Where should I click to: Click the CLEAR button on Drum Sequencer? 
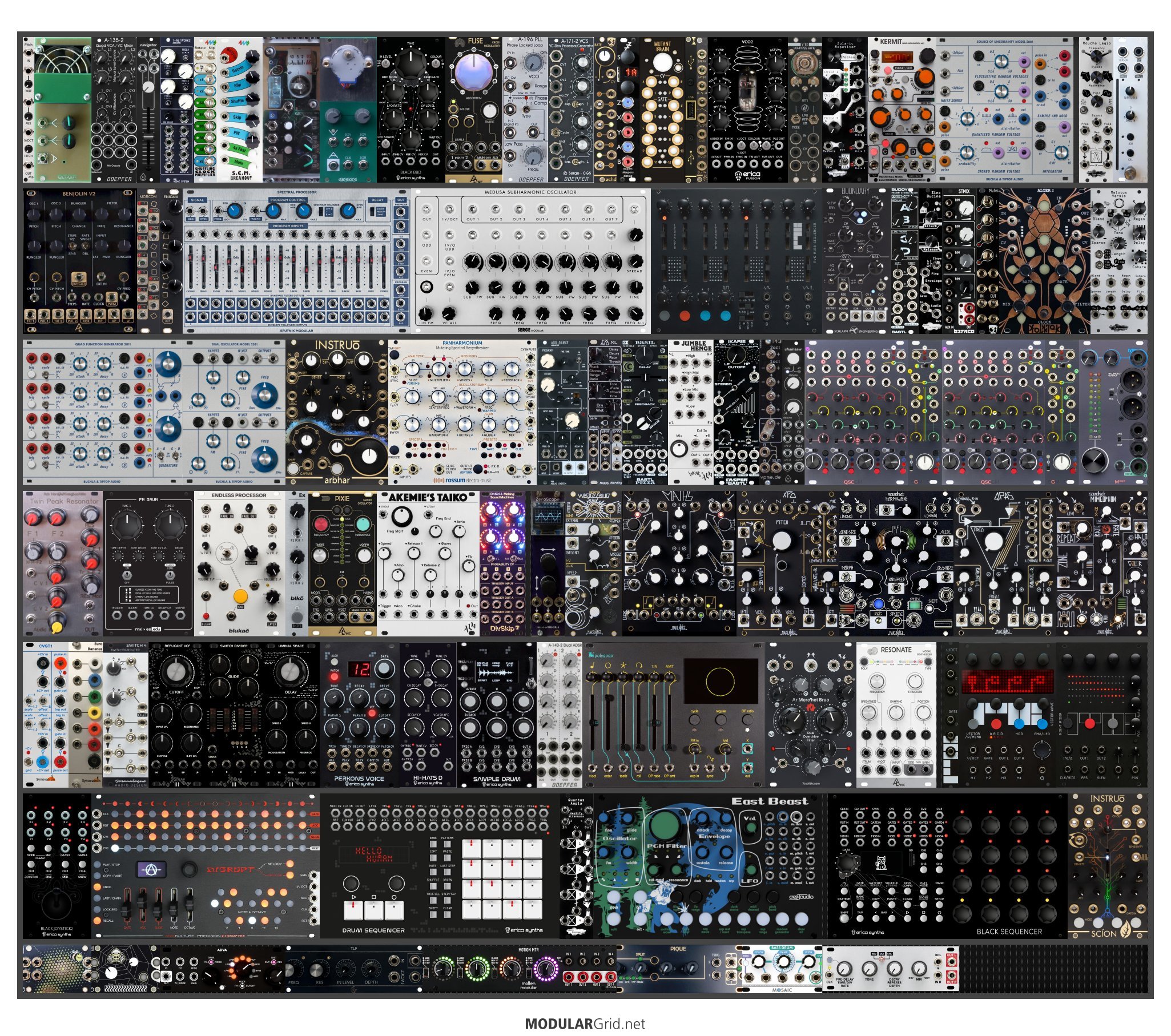pos(448,914)
